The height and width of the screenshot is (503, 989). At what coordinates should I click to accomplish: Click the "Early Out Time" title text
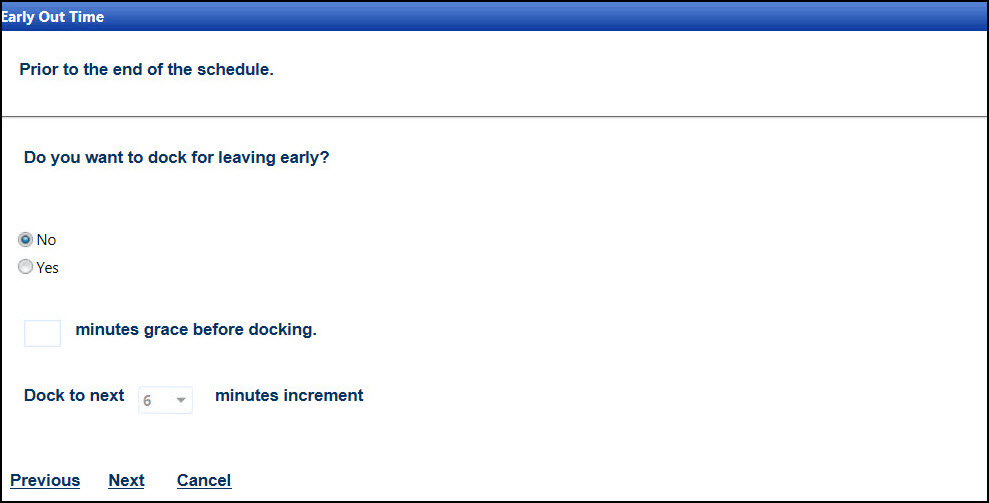click(52, 17)
